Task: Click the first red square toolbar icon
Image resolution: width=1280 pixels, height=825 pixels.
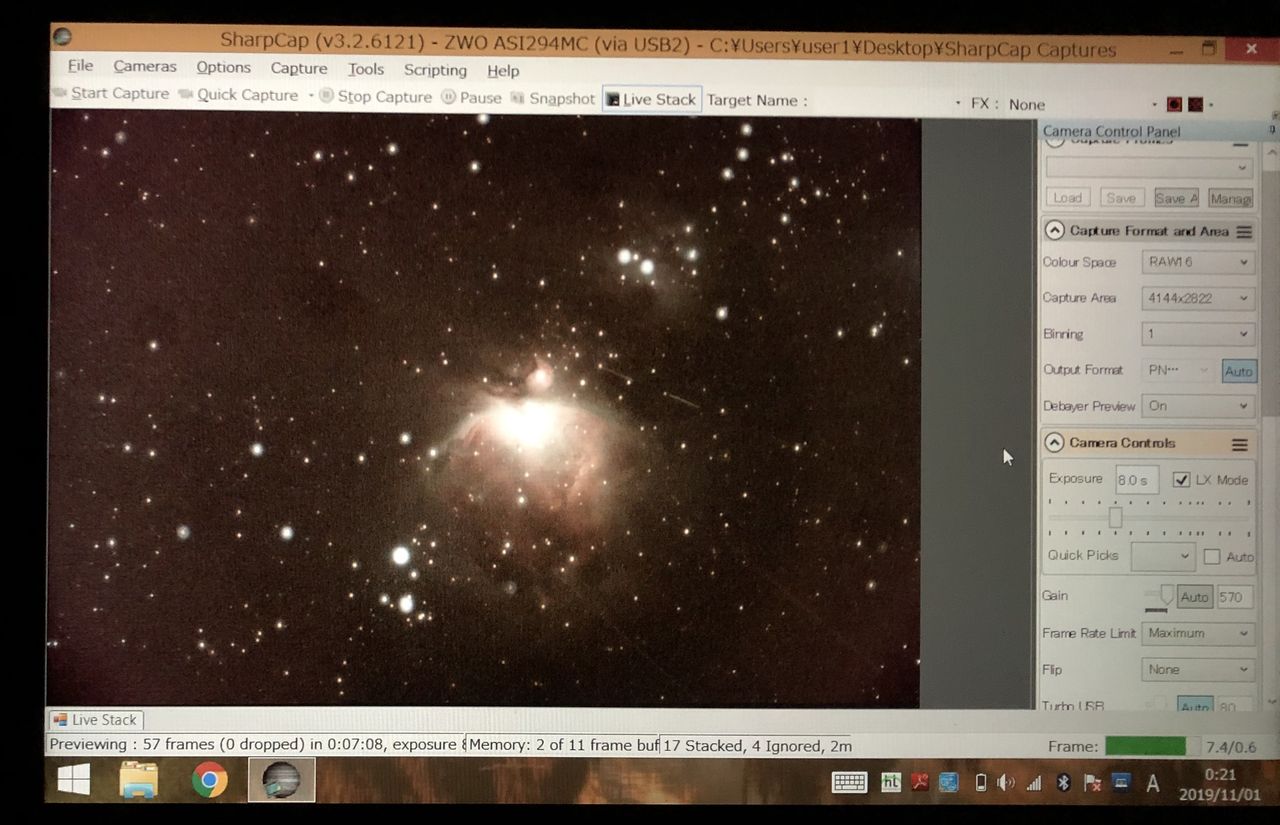Action: [1174, 104]
